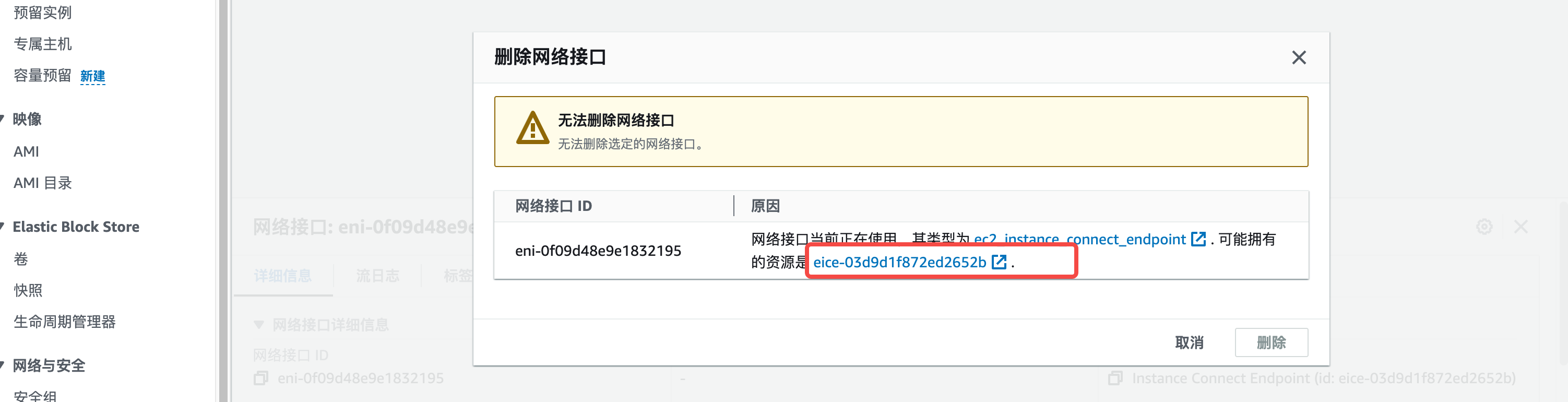1568x402 pixels.
Task: Collapse the 映像 sidebar section
Action: (x=3, y=119)
